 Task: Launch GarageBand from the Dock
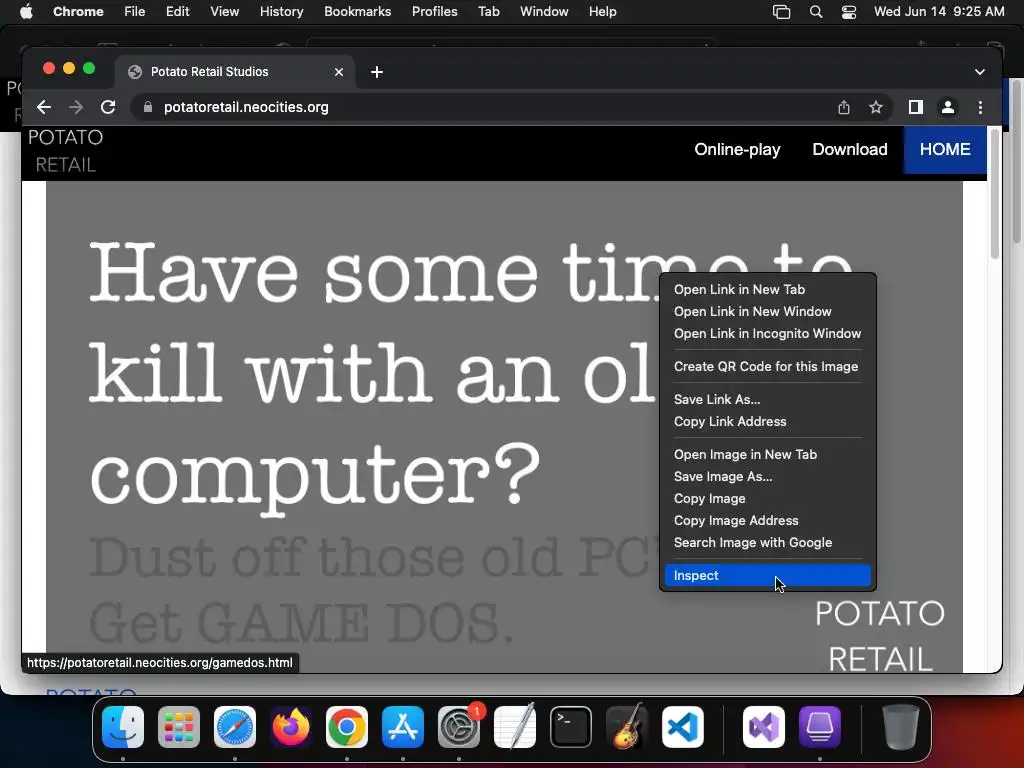click(627, 727)
